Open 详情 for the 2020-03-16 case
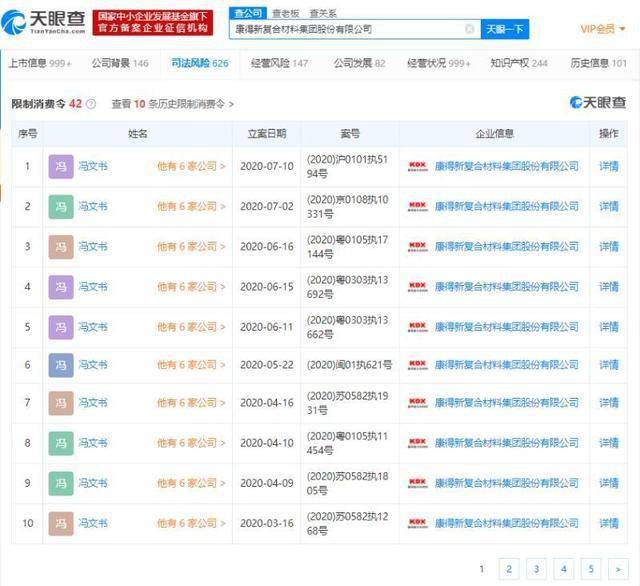 [609, 524]
